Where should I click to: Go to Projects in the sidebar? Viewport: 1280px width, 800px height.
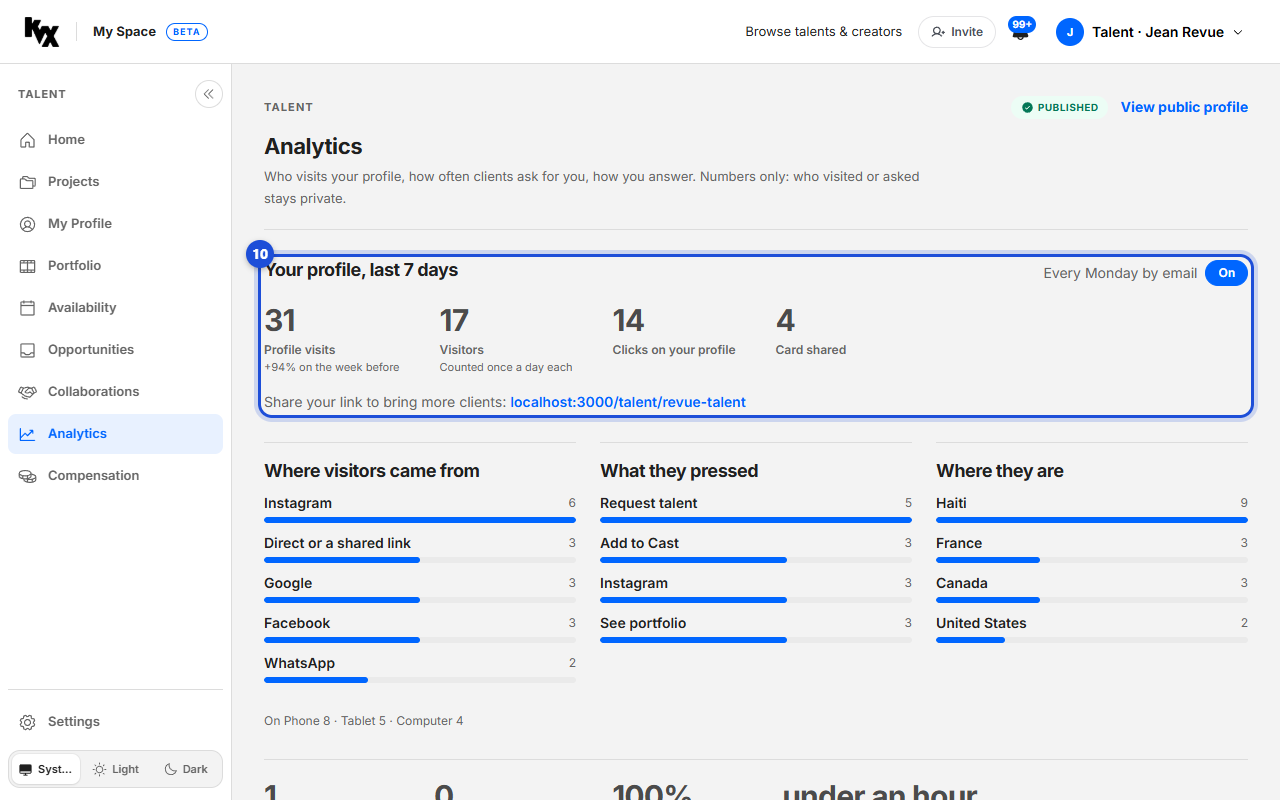click(x=115, y=182)
